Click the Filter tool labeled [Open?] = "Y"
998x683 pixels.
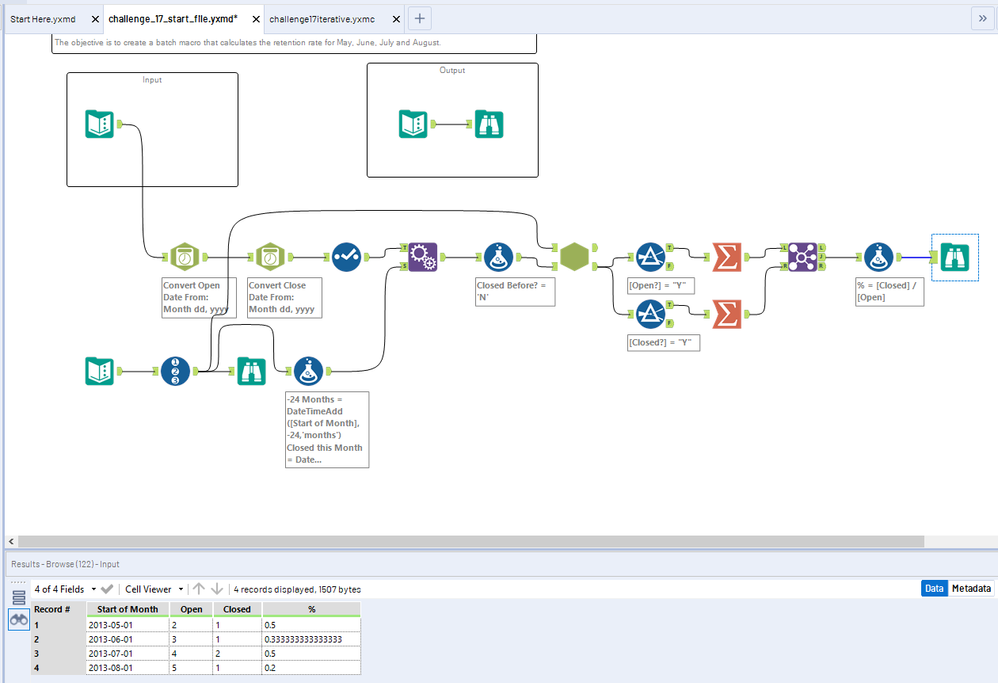coord(651,257)
